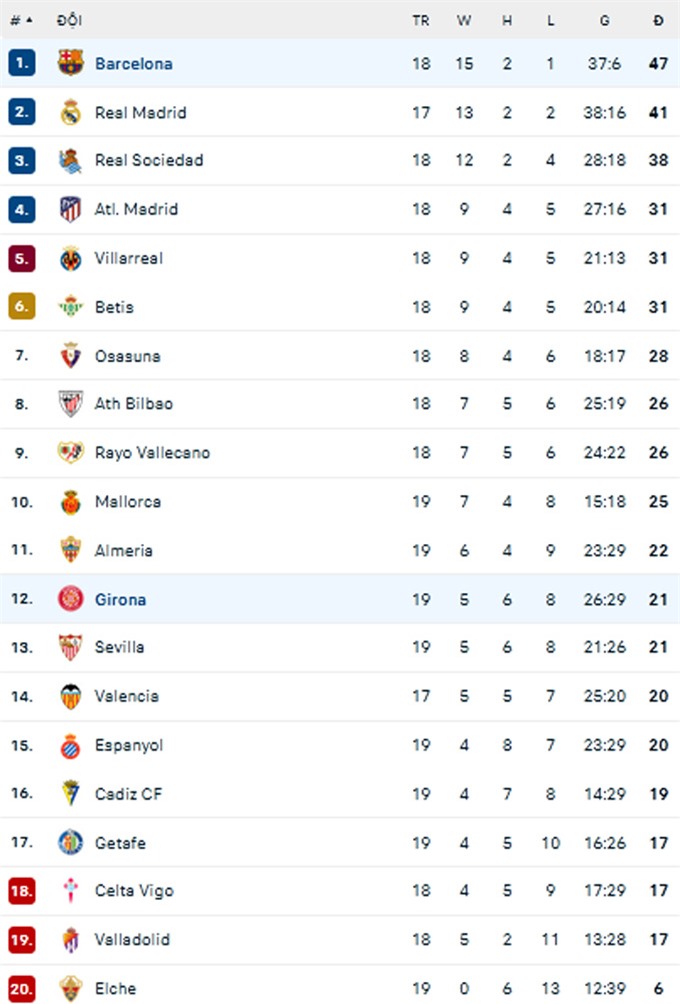Open the Rayo Vallecano team link
Image resolution: width=680 pixels, height=1004 pixels.
152,453
